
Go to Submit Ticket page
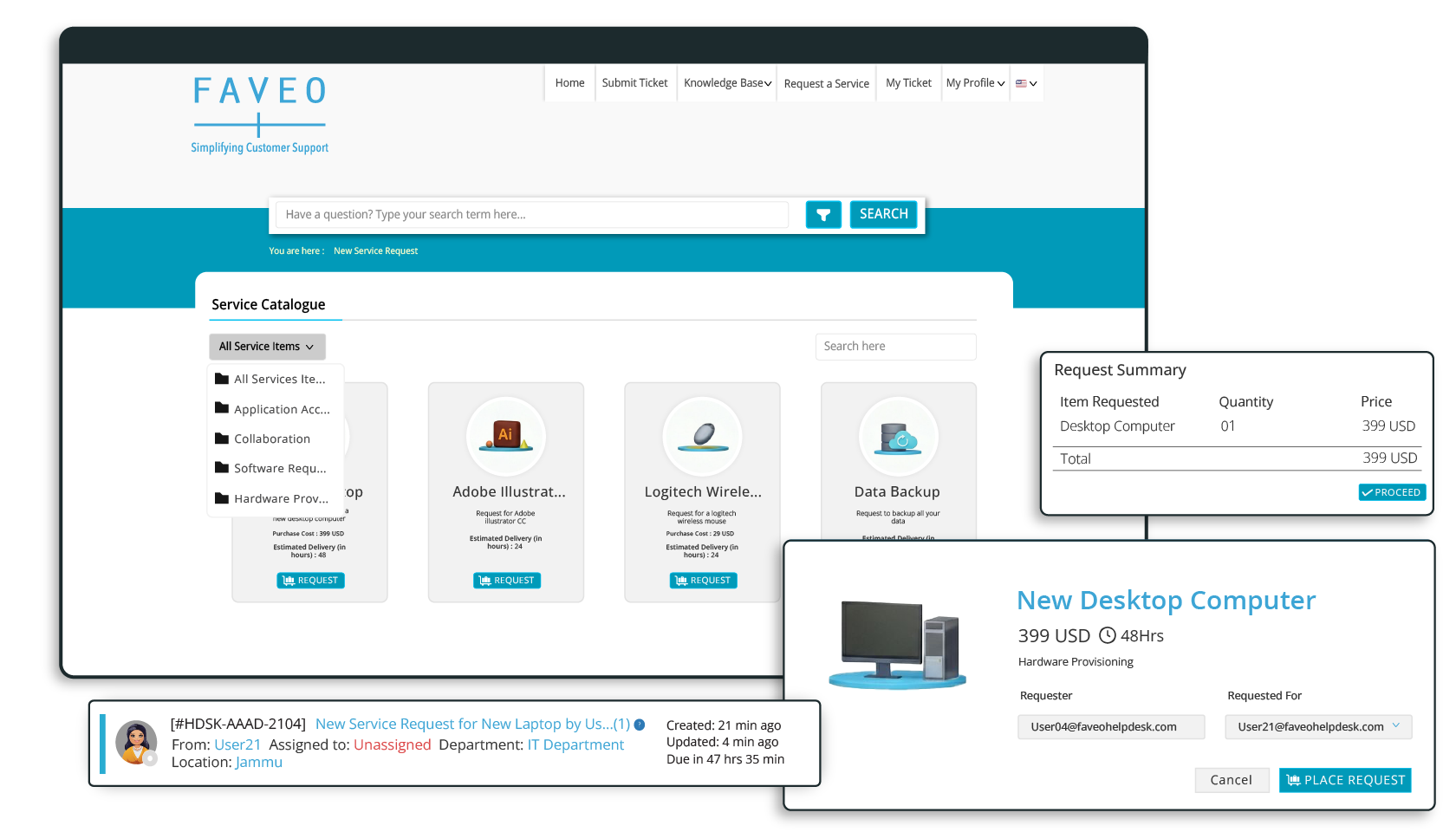tap(634, 83)
